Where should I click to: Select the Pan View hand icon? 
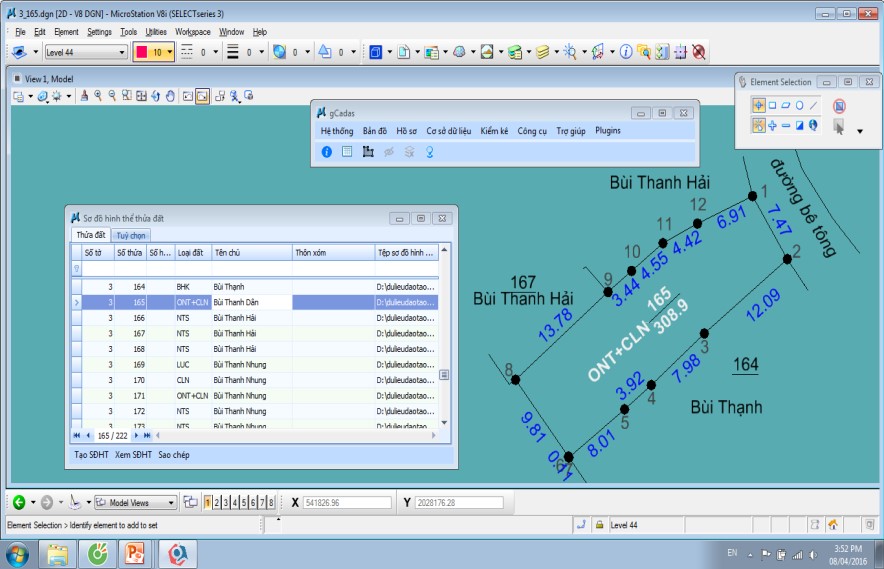coord(170,96)
